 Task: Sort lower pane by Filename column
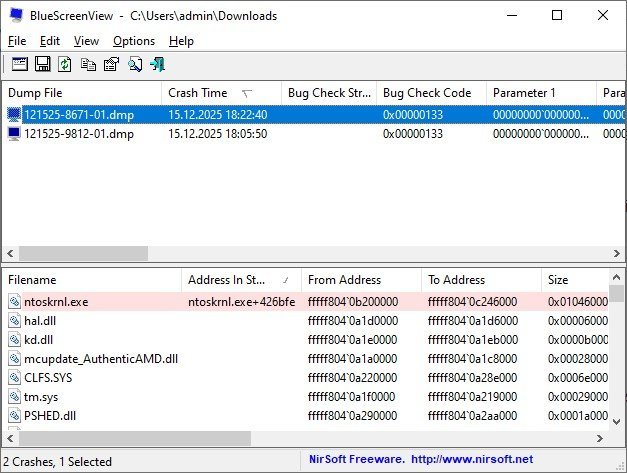click(33, 280)
